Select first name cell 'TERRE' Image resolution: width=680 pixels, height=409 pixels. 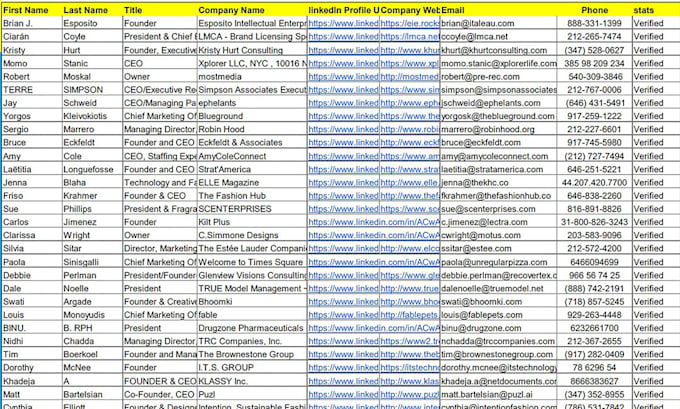(31, 90)
